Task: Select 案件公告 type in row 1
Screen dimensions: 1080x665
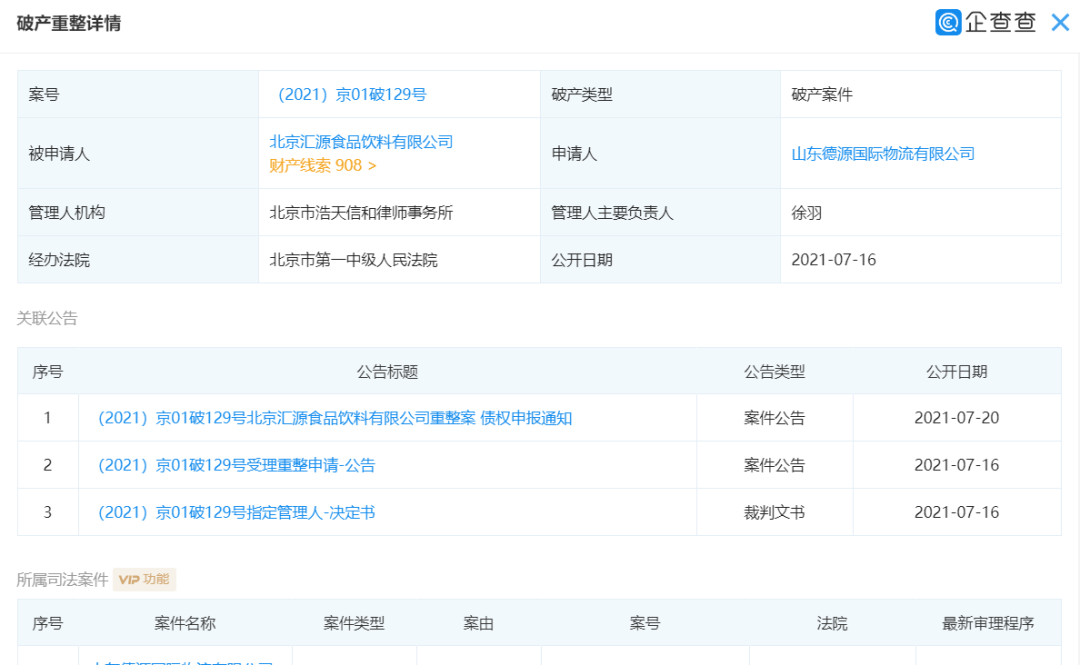Action: click(x=774, y=418)
